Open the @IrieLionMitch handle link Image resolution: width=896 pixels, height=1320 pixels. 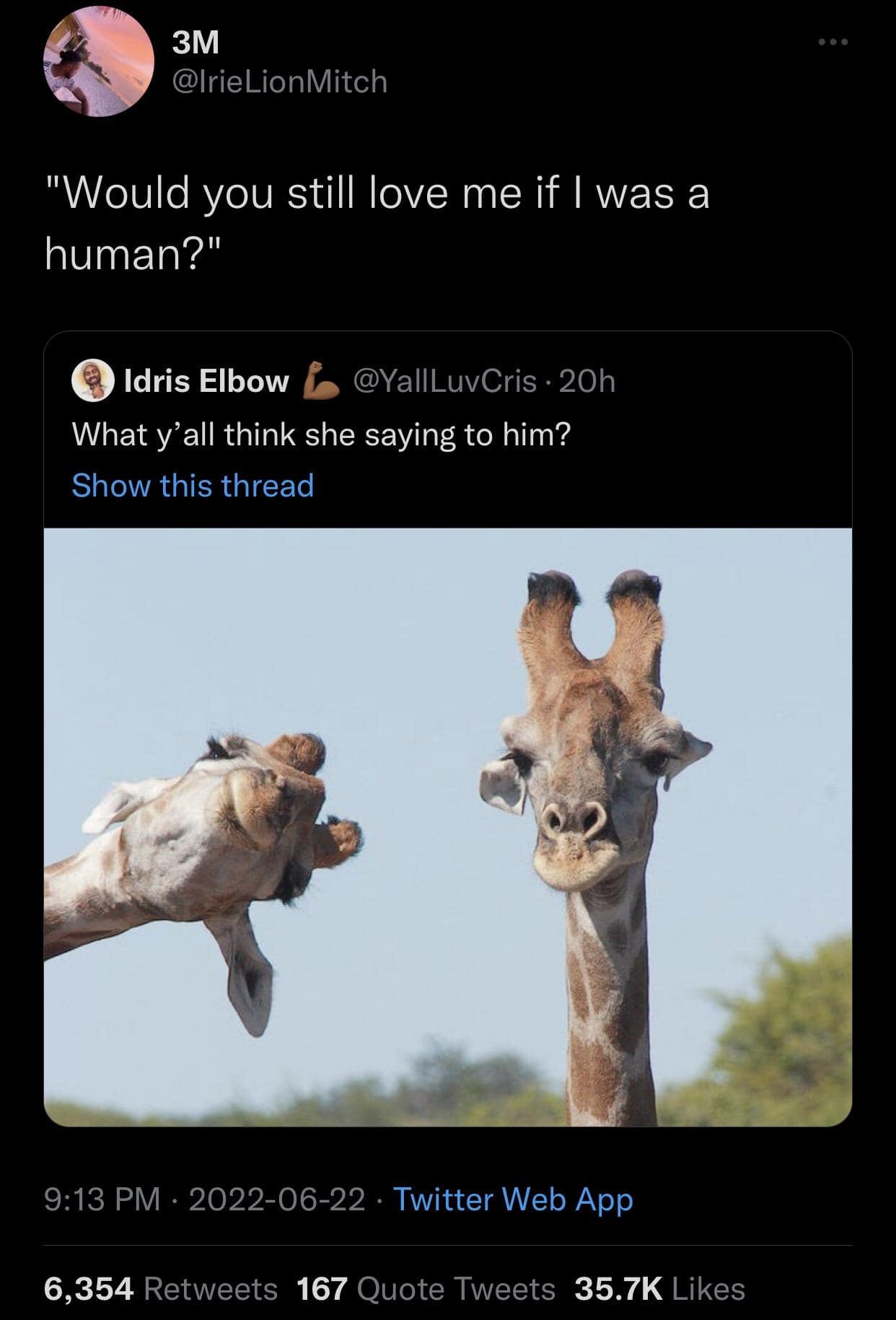(281, 82)
